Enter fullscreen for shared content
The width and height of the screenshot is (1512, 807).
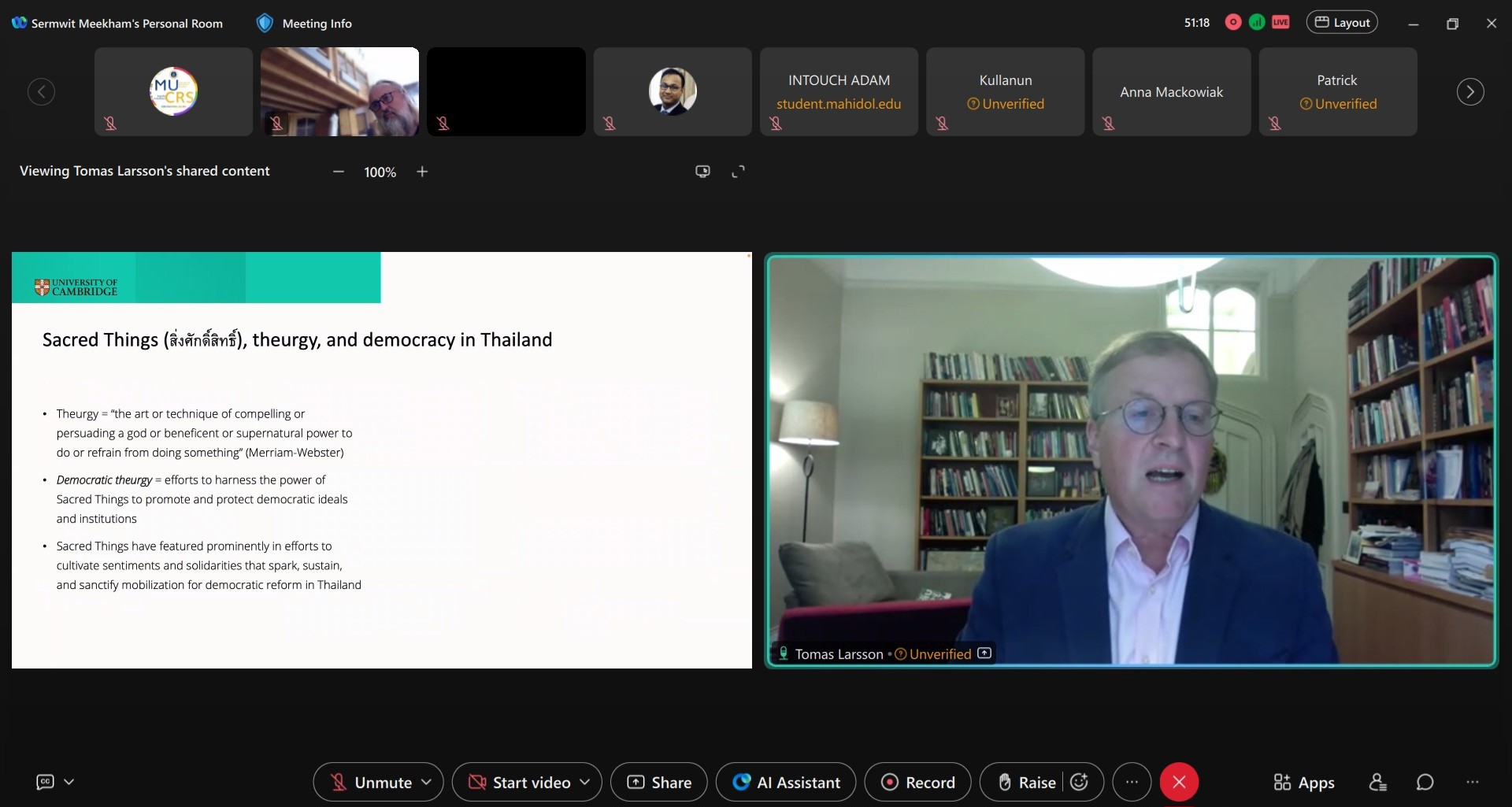pyautogui.click(x=738, y=172)
